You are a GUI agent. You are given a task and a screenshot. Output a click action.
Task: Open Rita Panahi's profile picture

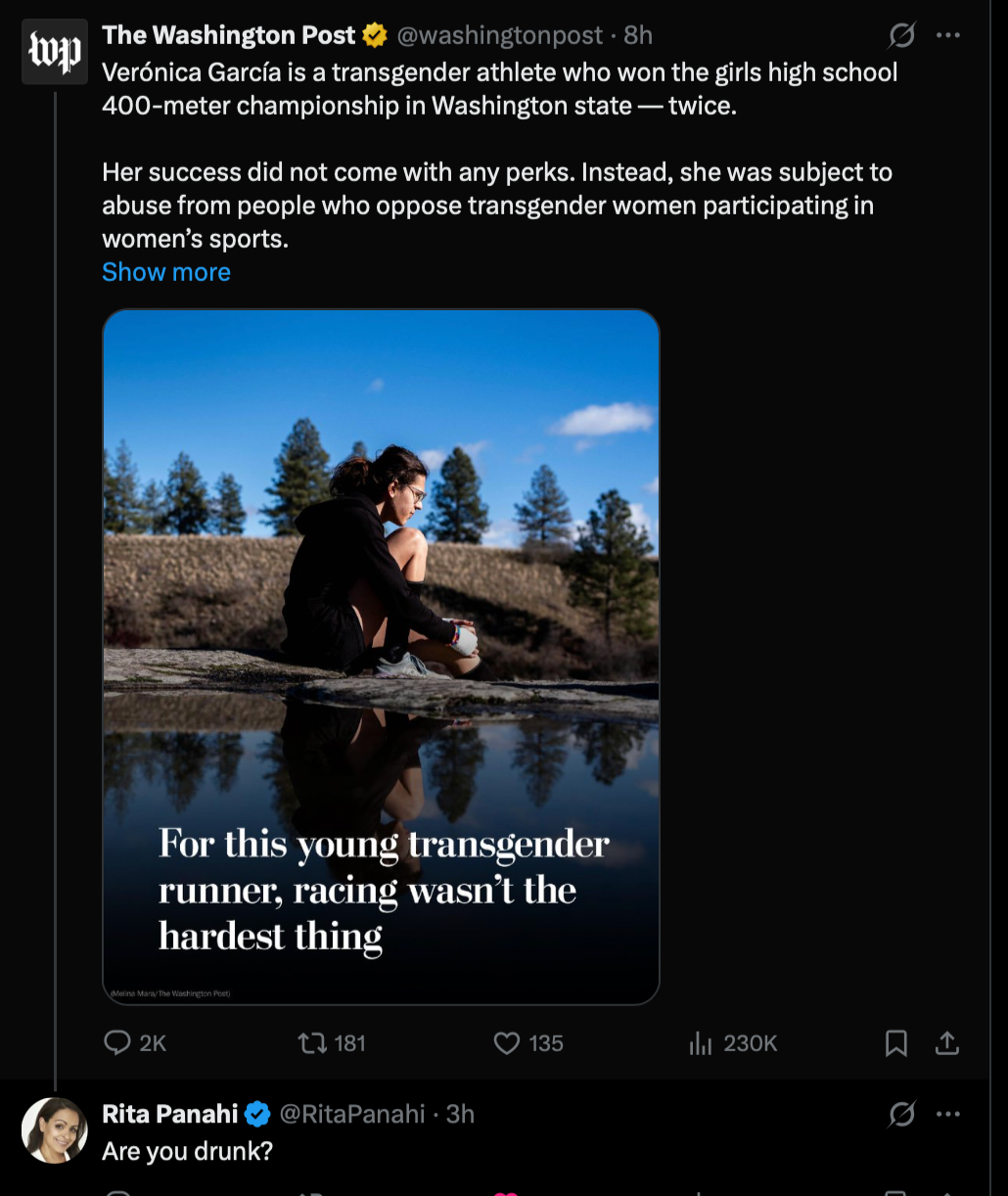(55, 1129)
